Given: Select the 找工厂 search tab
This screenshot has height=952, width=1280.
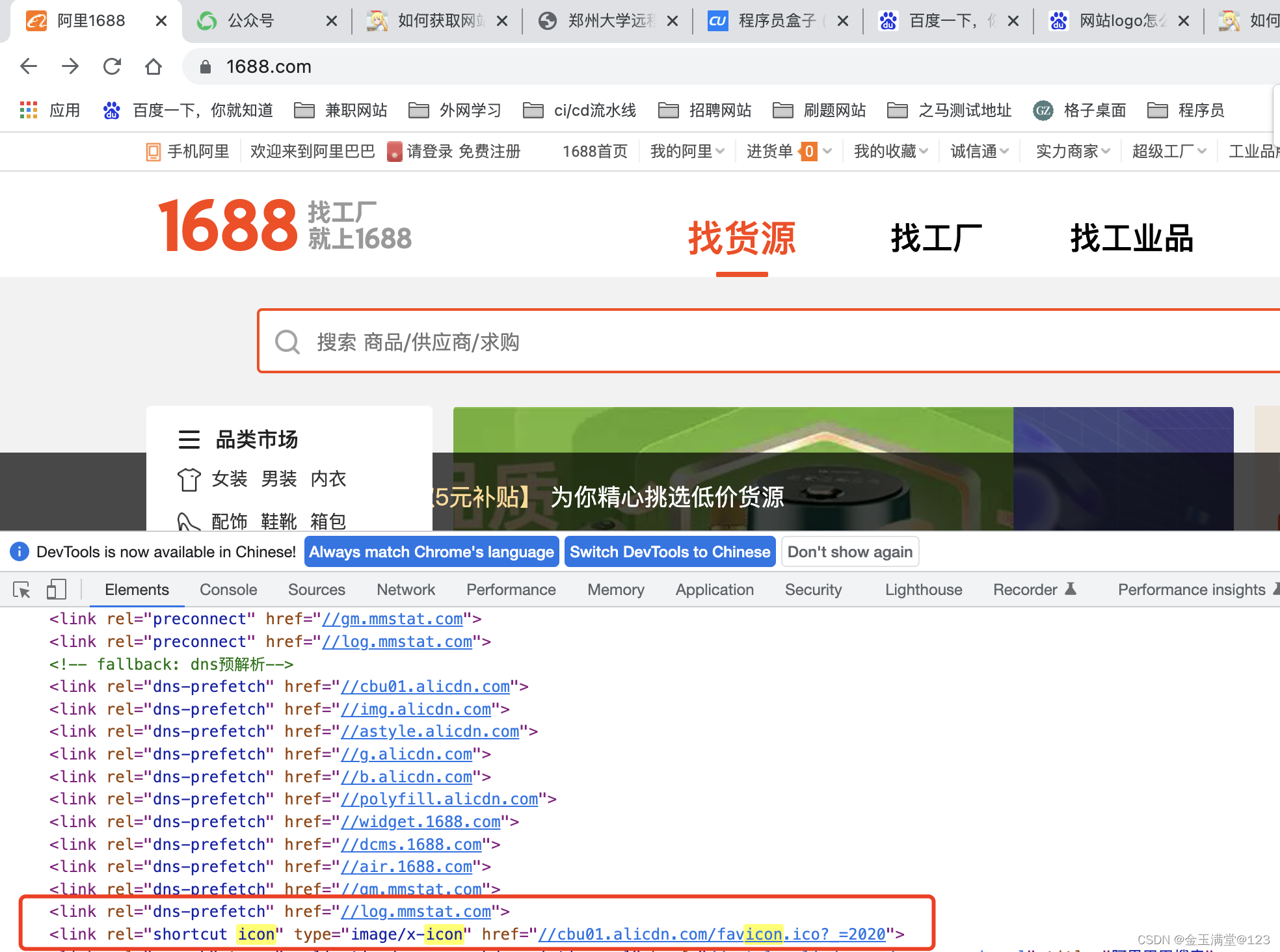Looking at the screenshot, I should click(937, 238).
